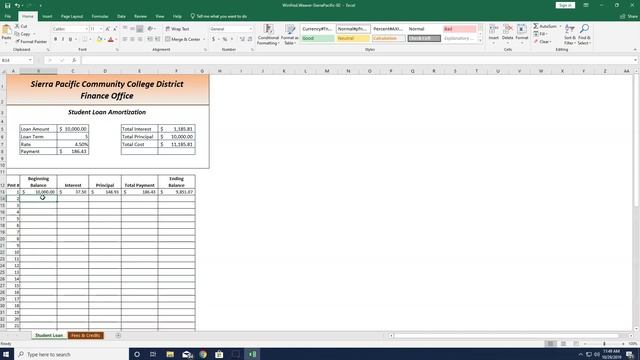Open the Fees & Credits sheet tab
Screen dimensions: 640x360
(x=86, y=335)
